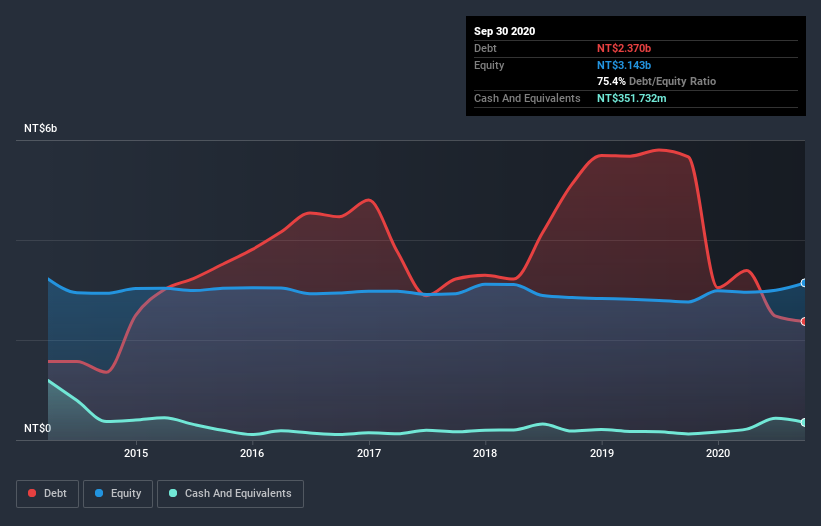Click the 2017 x-axis label
This screenshot has height=526, width=821.
tap(369, 453)
